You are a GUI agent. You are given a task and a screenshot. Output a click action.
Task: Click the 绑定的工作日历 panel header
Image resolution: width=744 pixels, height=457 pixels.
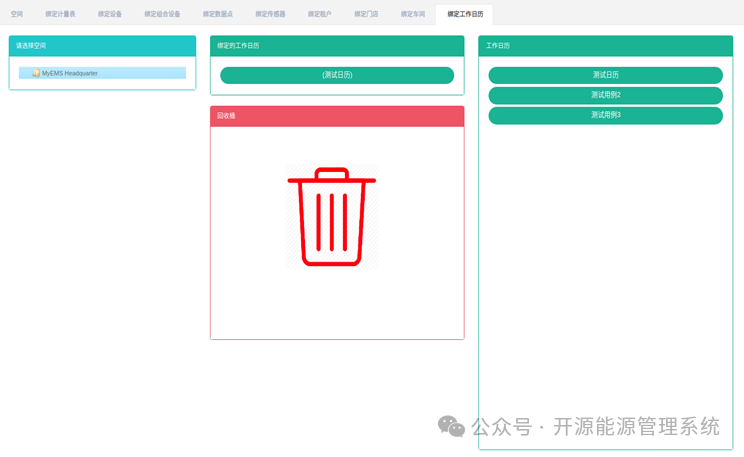(337, 46)
